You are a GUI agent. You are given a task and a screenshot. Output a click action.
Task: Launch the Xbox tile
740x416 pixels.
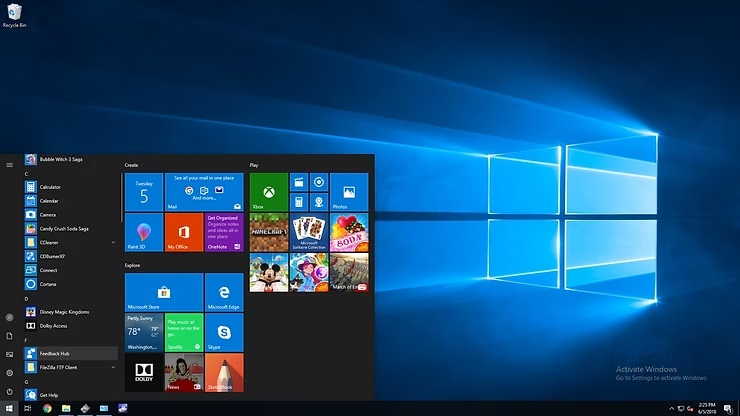tap(269, 192)
